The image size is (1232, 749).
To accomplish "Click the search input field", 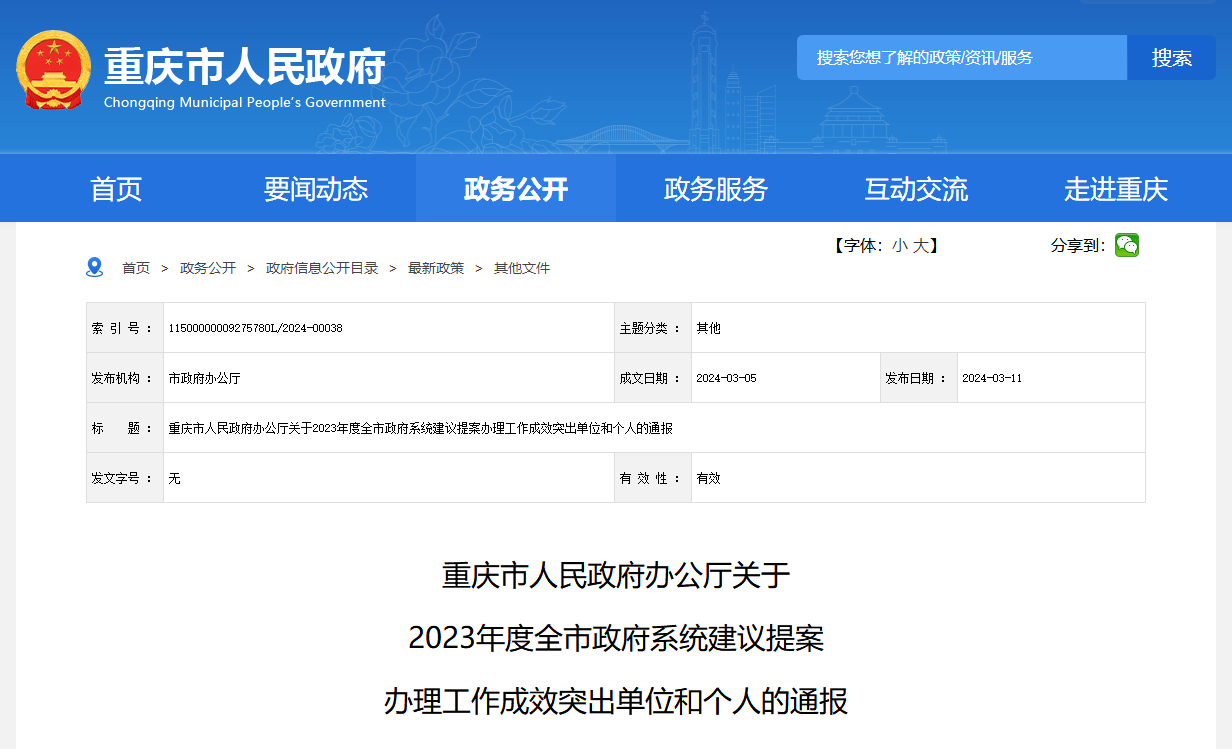I will click(960, 57).
